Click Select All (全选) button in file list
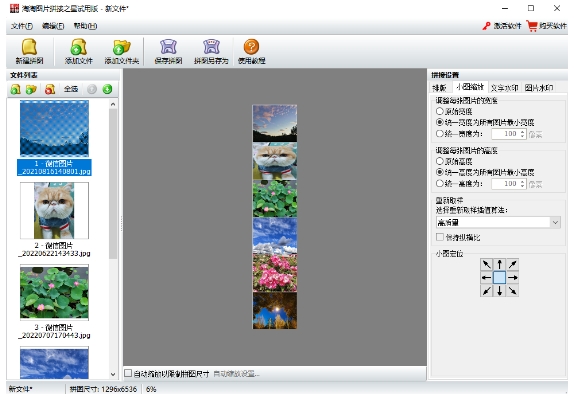 point(71,89)
